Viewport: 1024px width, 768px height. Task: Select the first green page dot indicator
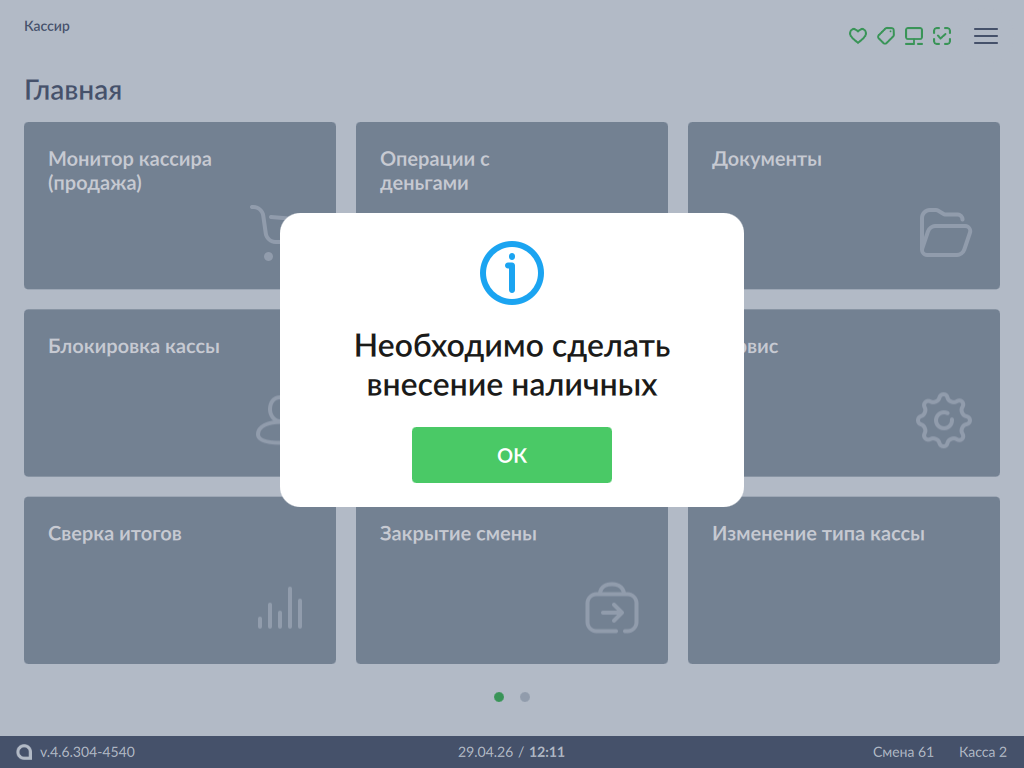pyautogui.click(x=499, y=697)
